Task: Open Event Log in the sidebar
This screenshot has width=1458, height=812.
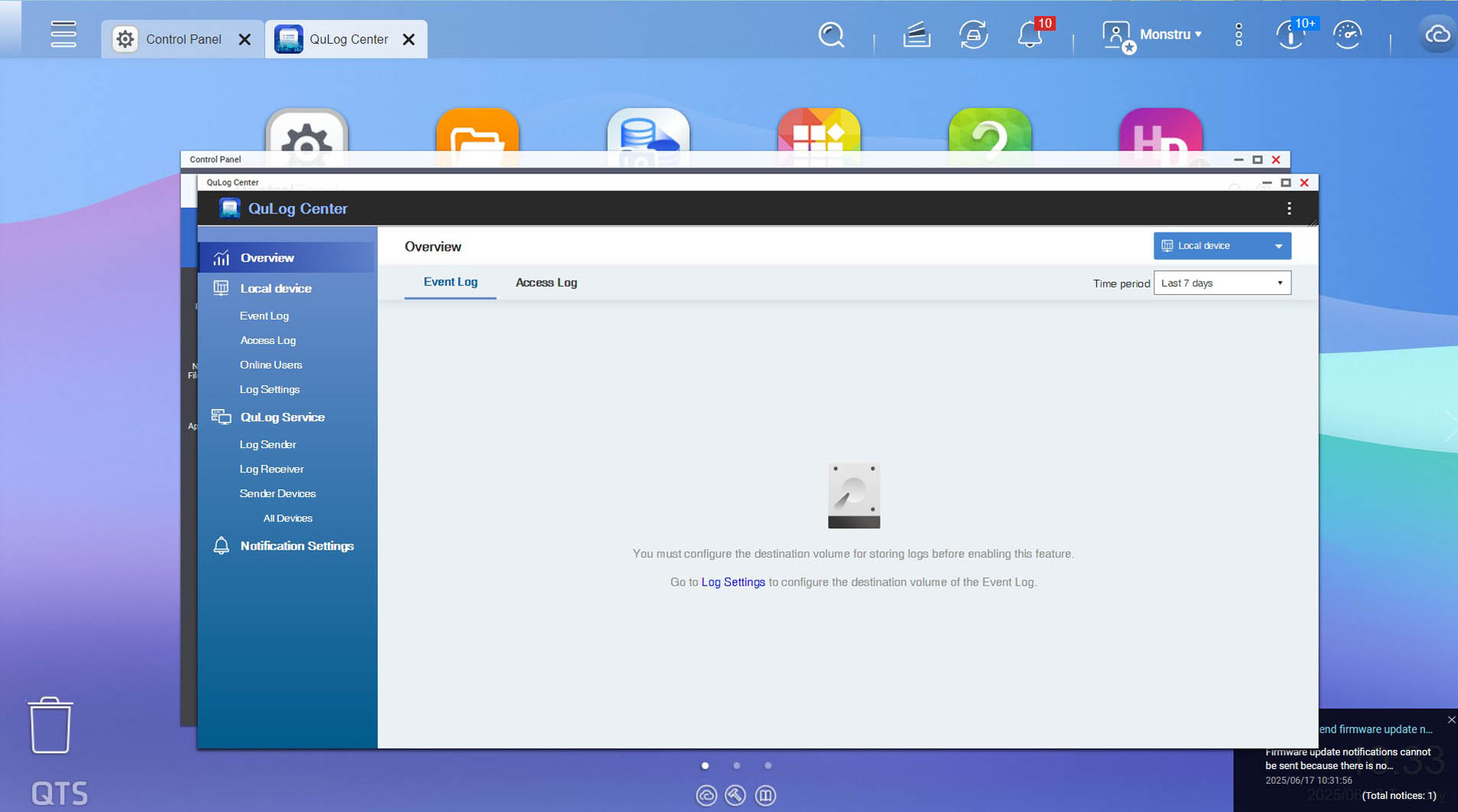Action: tap(264, 316)
